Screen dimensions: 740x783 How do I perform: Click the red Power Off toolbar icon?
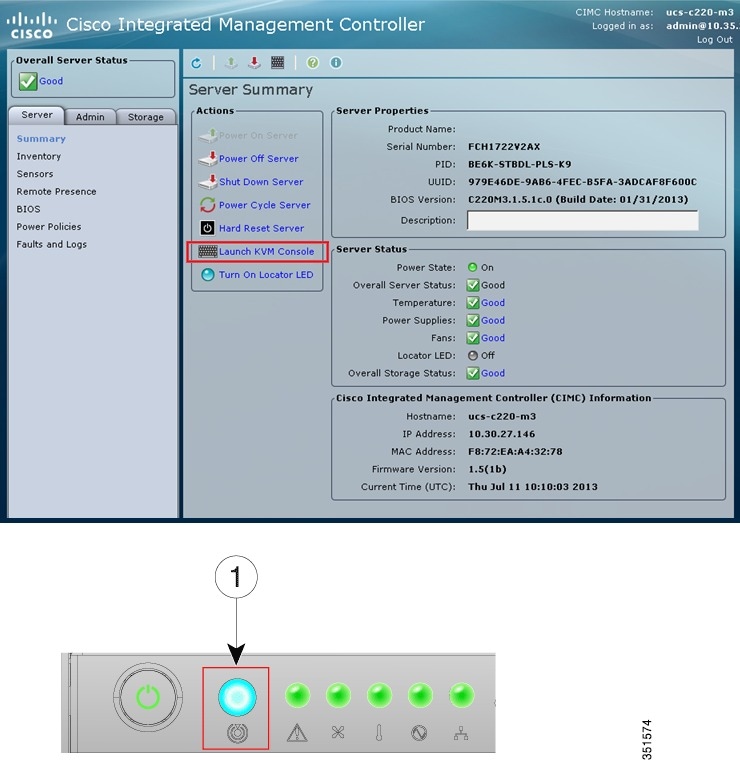click(254, 62)
